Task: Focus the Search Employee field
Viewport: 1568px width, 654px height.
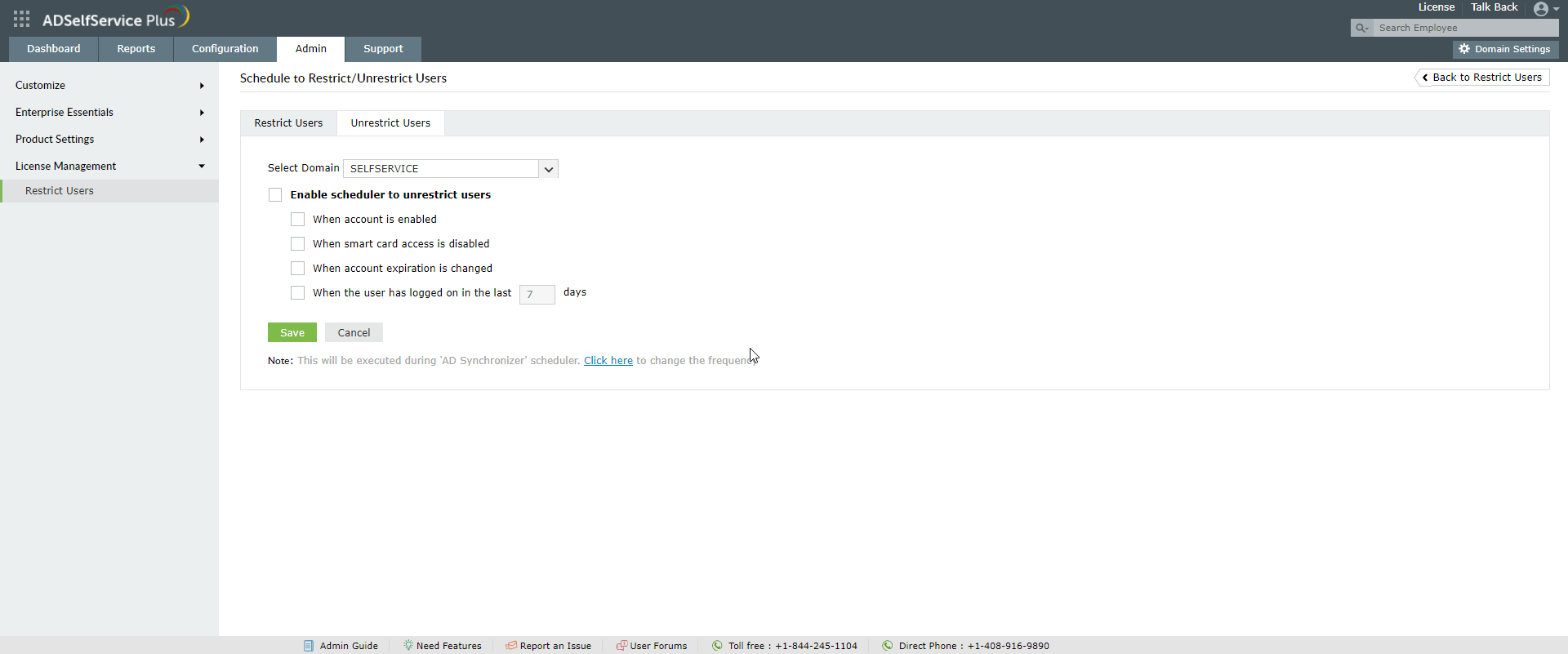Action: click(x=1466, y=28)
